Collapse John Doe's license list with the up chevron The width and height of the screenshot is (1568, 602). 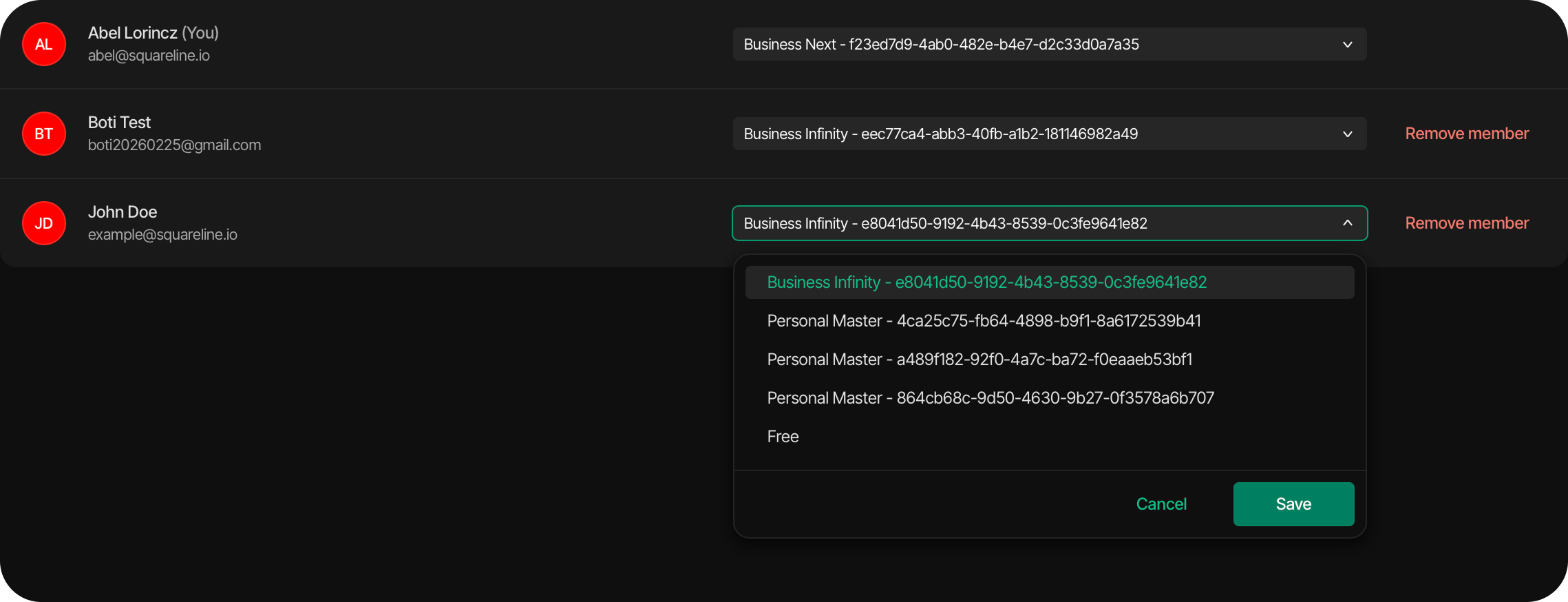(1347, 223)
